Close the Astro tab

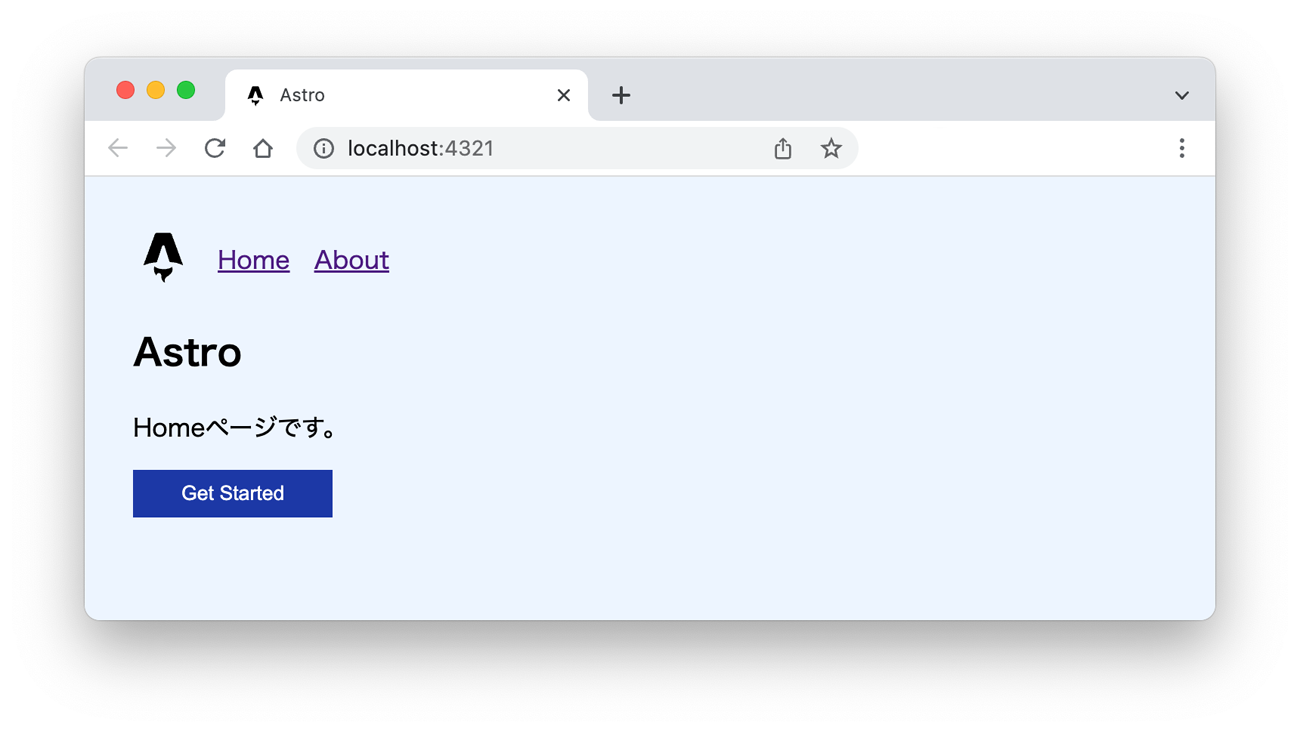[562, 94]
